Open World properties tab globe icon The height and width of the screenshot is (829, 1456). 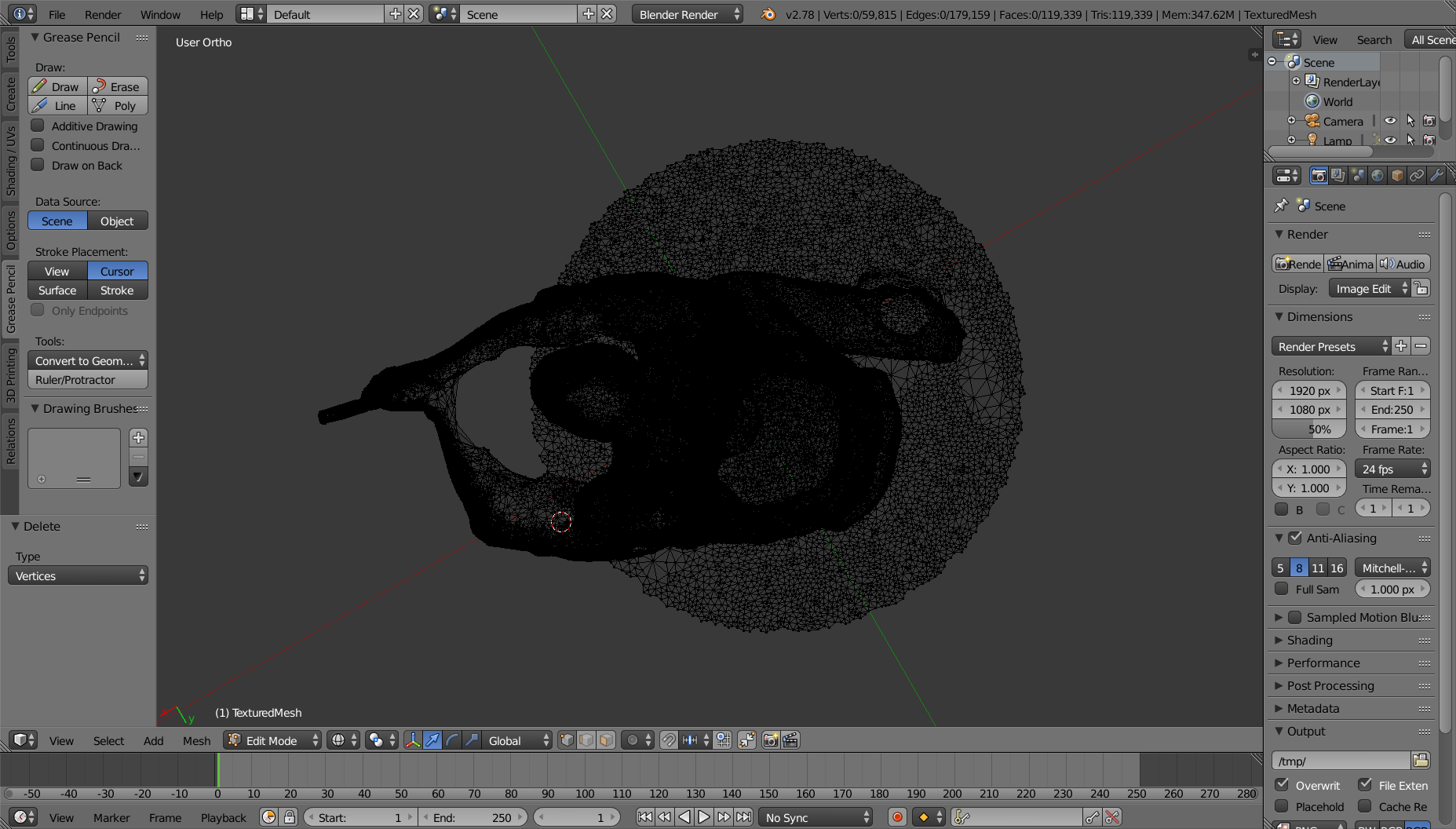(x=1378, y=176)
